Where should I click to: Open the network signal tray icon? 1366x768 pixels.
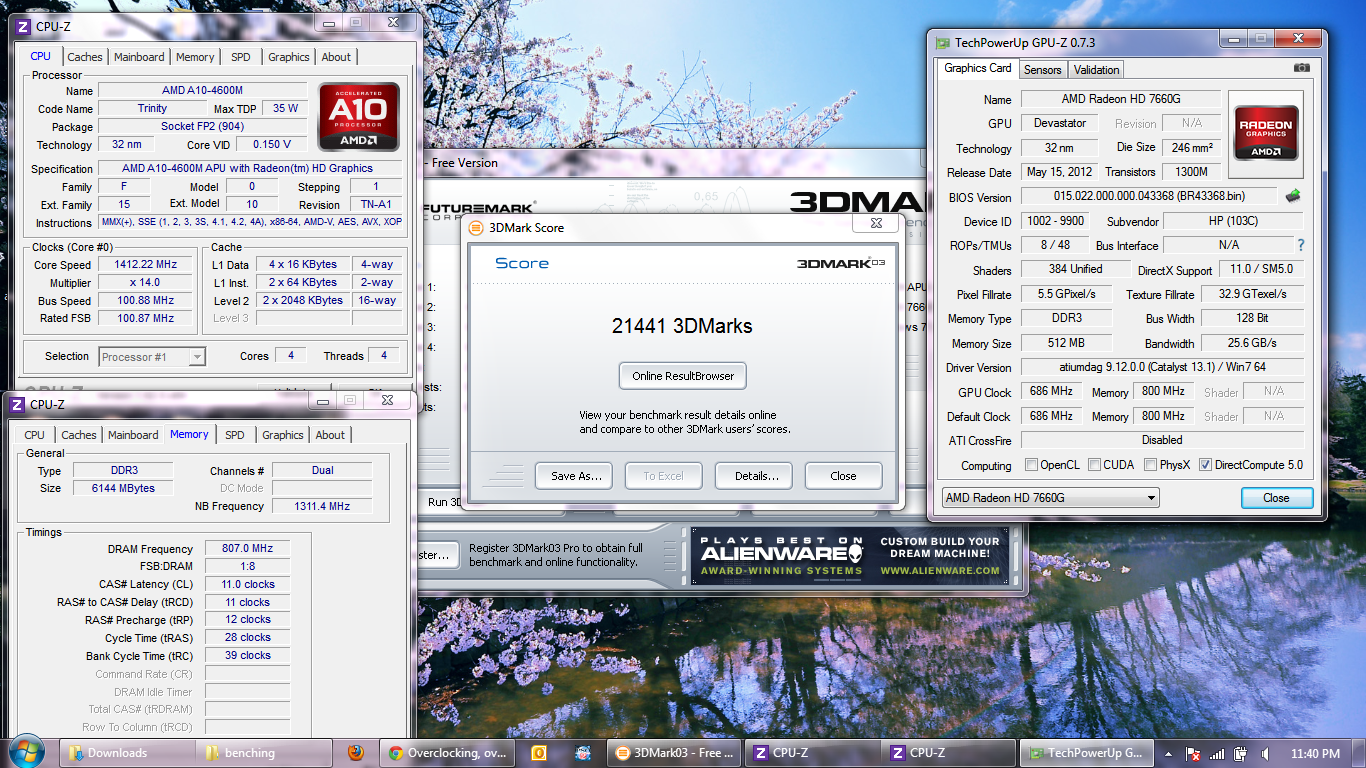point(1217,754)
